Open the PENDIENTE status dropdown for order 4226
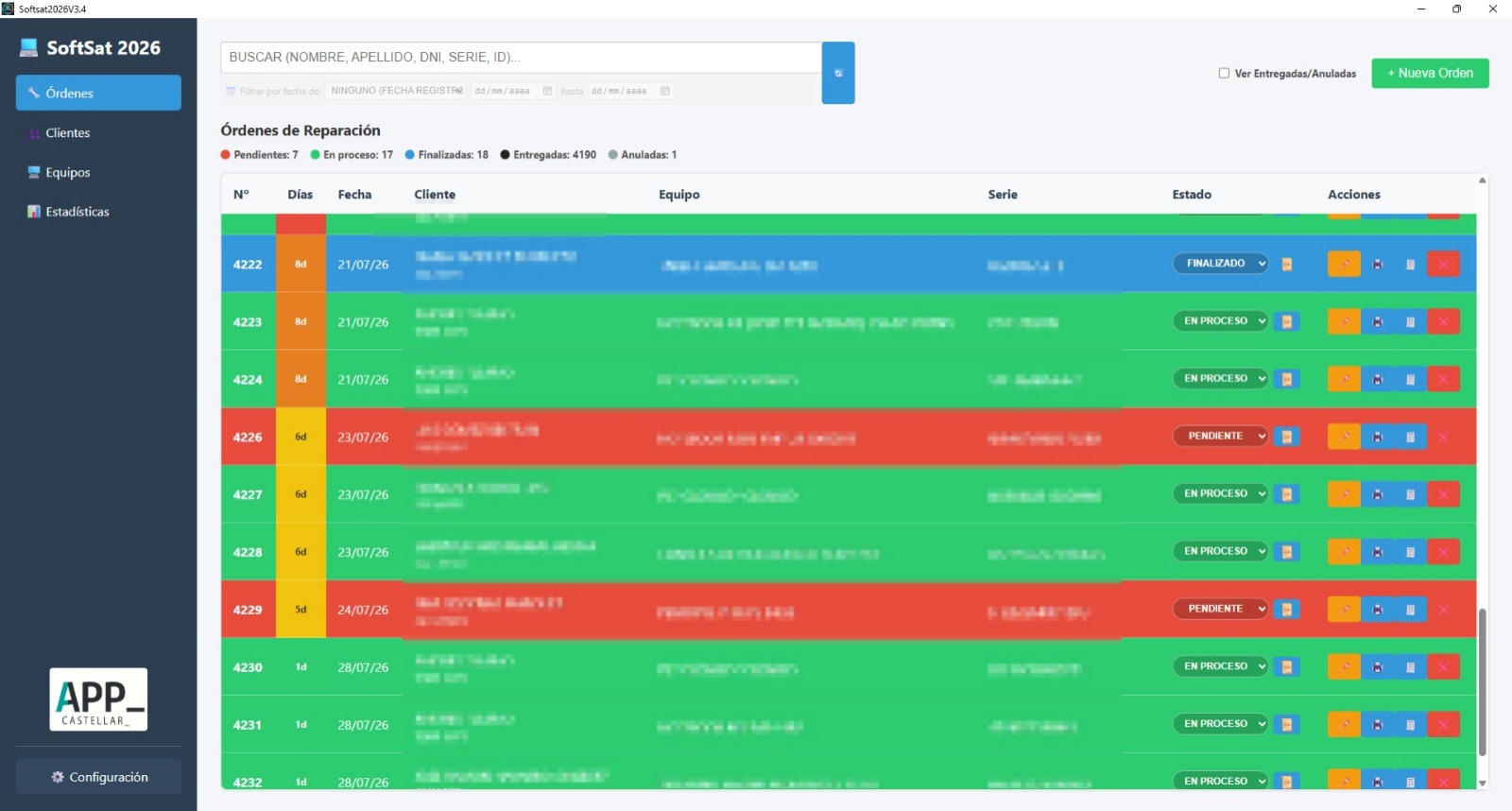 pyautogui.click(x=1220, y=436)
